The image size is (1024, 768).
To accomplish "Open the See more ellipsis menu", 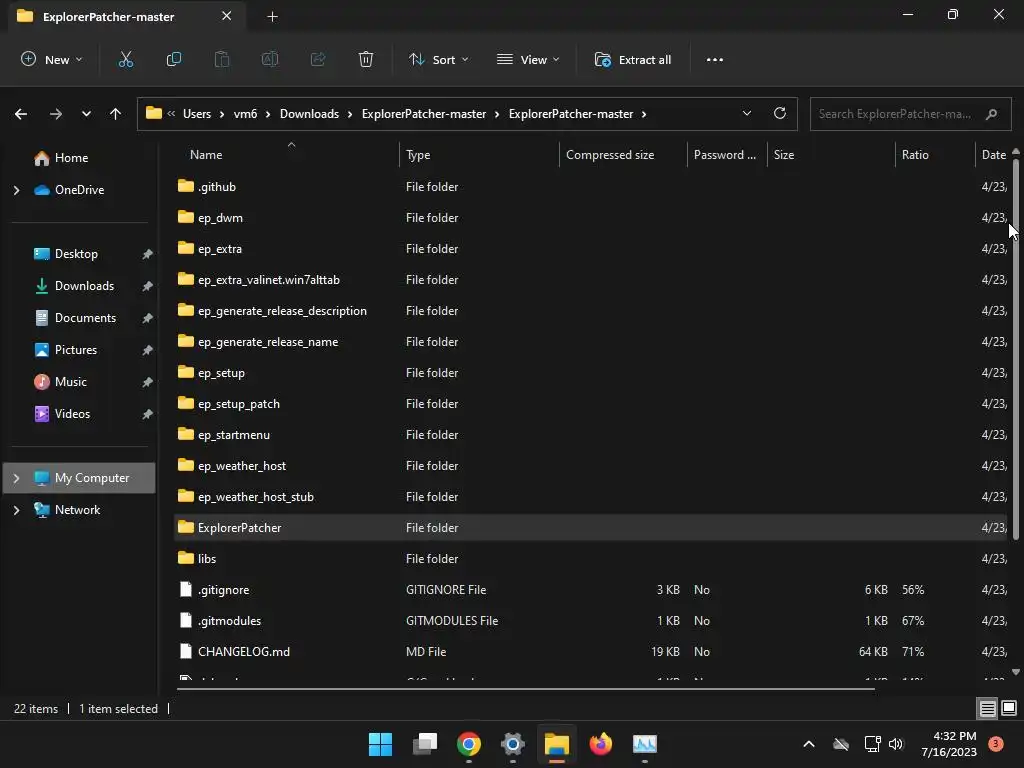I will point(714,59).
